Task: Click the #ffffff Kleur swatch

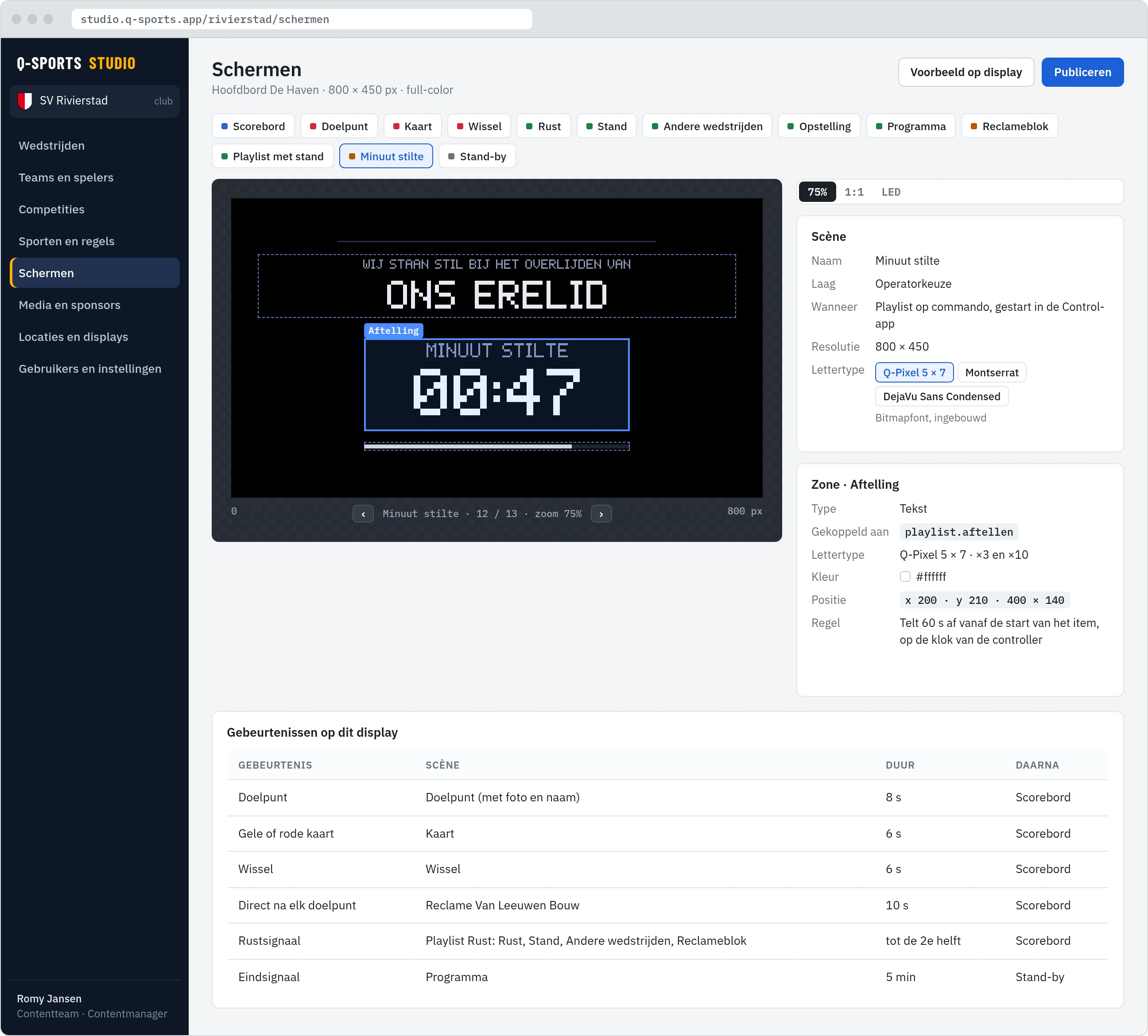Action: tap(905, 576)
